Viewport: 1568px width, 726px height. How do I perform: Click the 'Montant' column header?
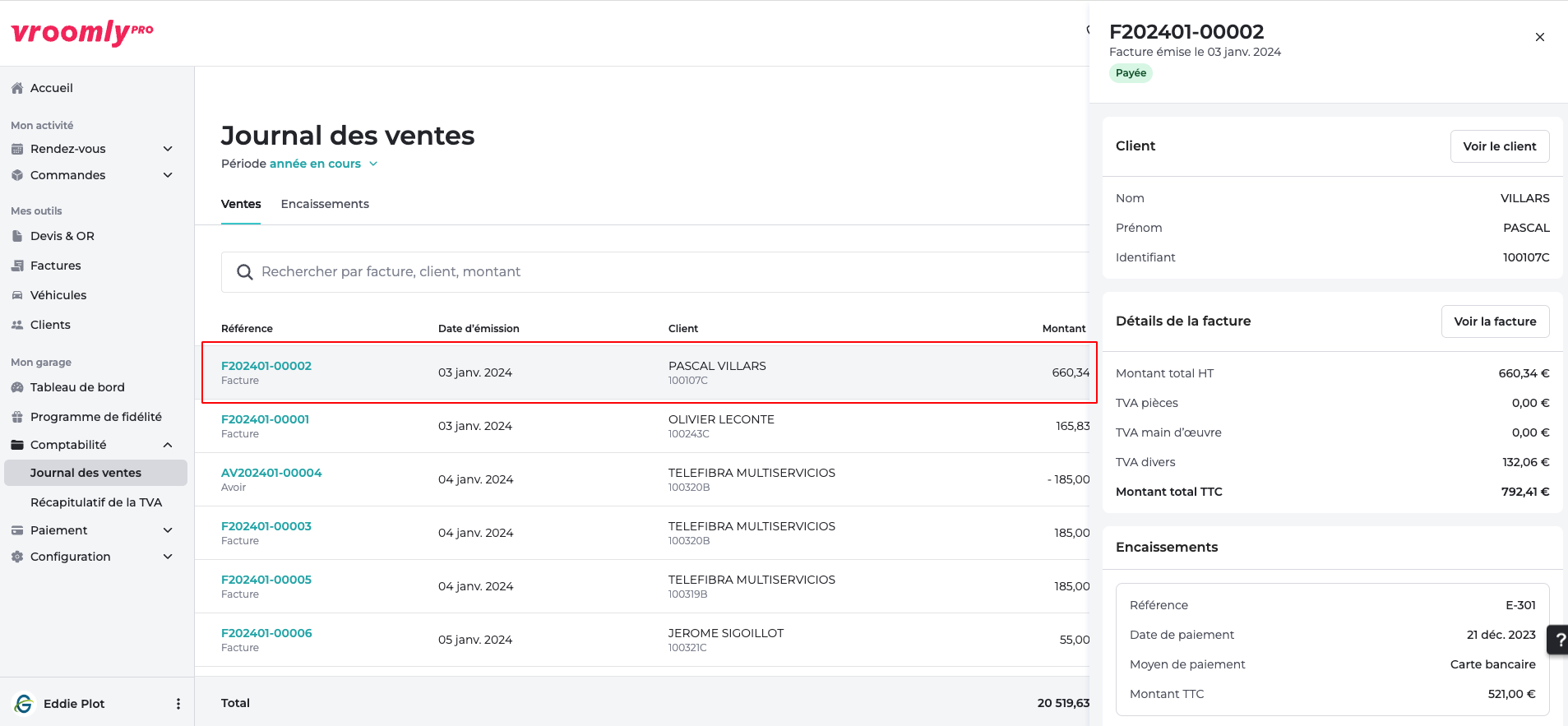(1064, 328)
